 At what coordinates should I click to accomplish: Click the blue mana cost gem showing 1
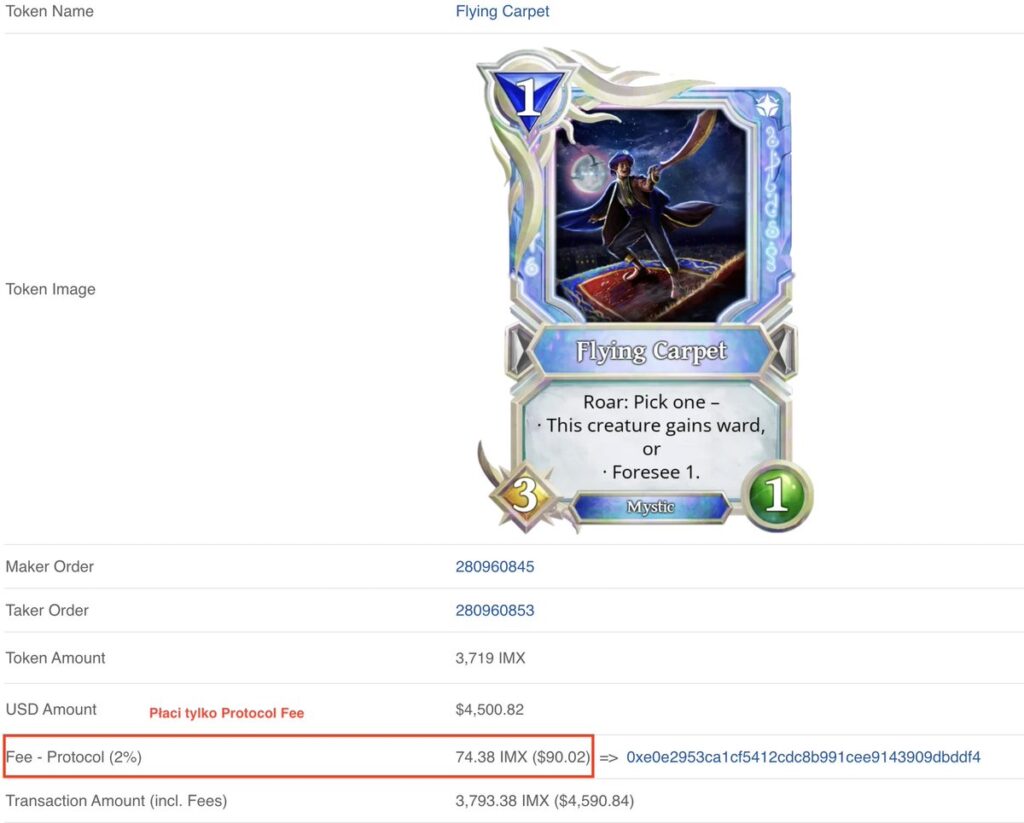pos(528,98)
